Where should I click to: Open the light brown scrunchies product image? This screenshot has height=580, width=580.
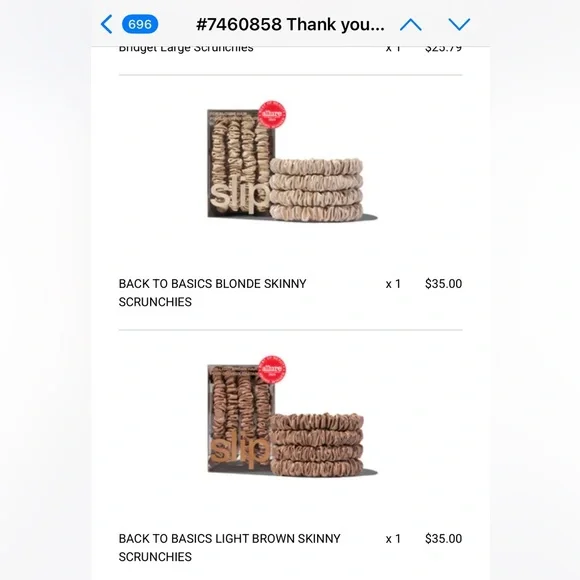point(292,417)
